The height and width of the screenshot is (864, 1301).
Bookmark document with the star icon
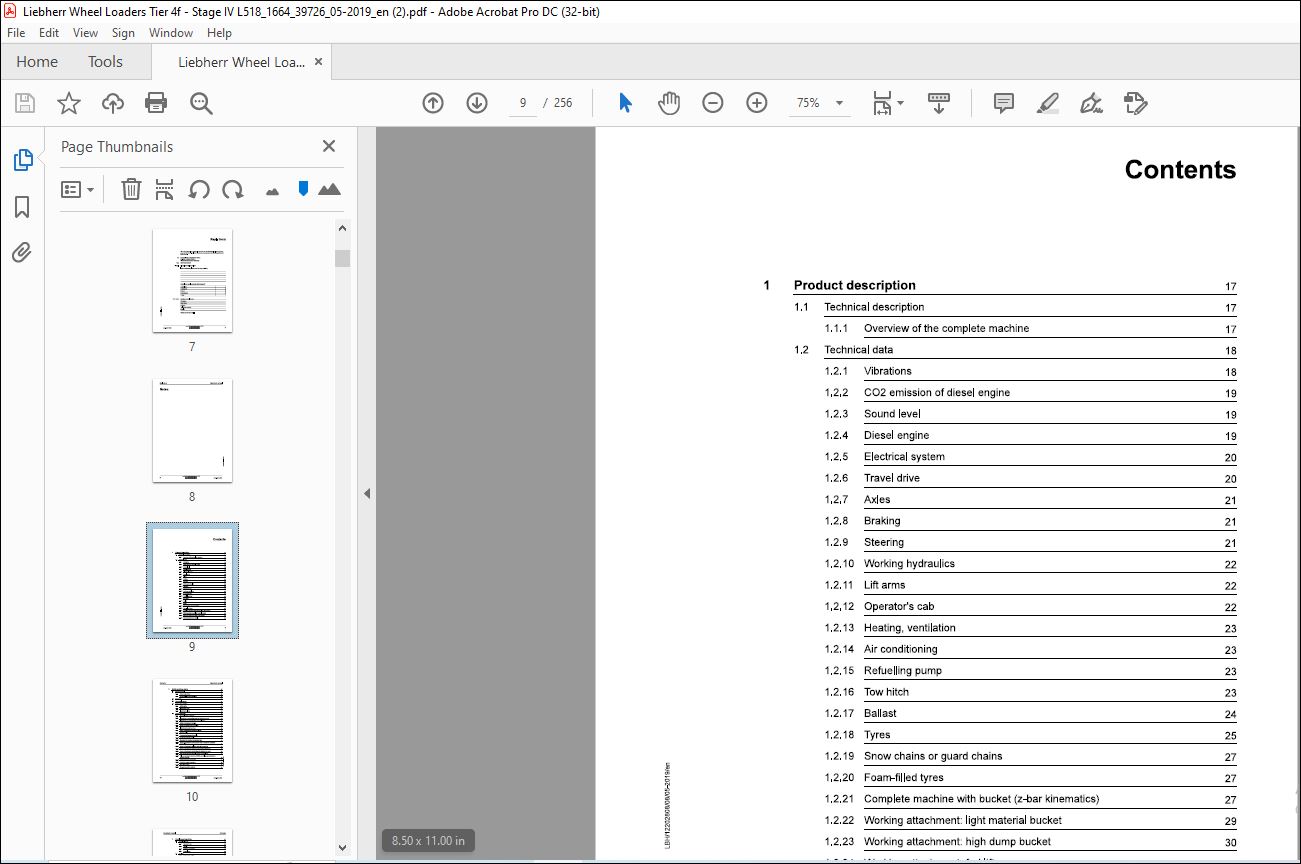[68, 103]
